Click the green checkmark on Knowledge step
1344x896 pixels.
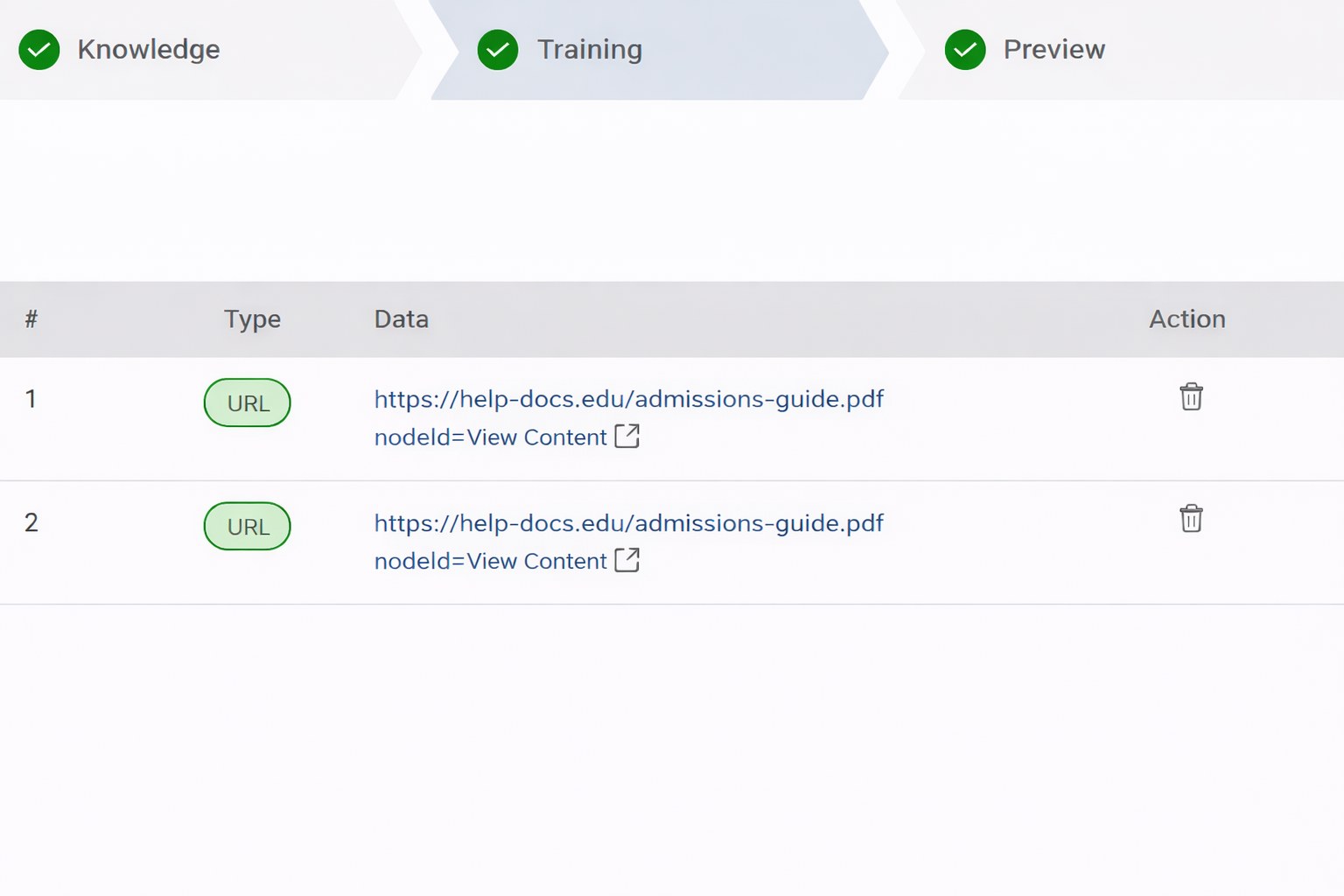coord(38,50)
